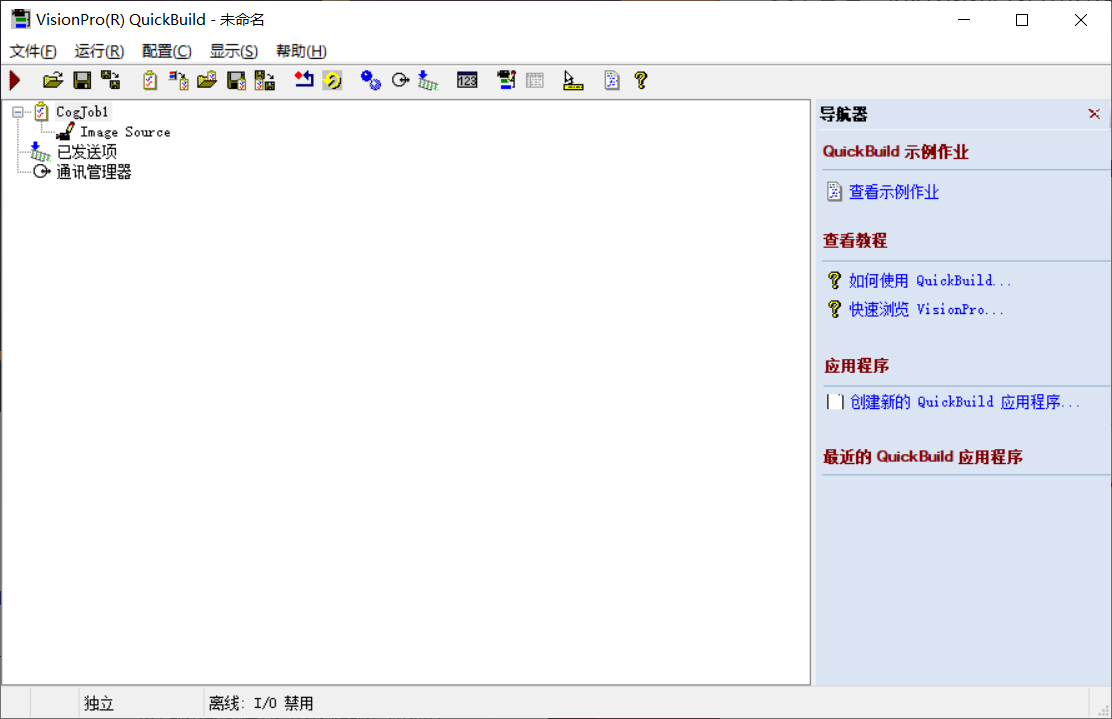1112x719 pixels.
Task: Collapse the CogJob1 tree node
Action: [18, 111]
